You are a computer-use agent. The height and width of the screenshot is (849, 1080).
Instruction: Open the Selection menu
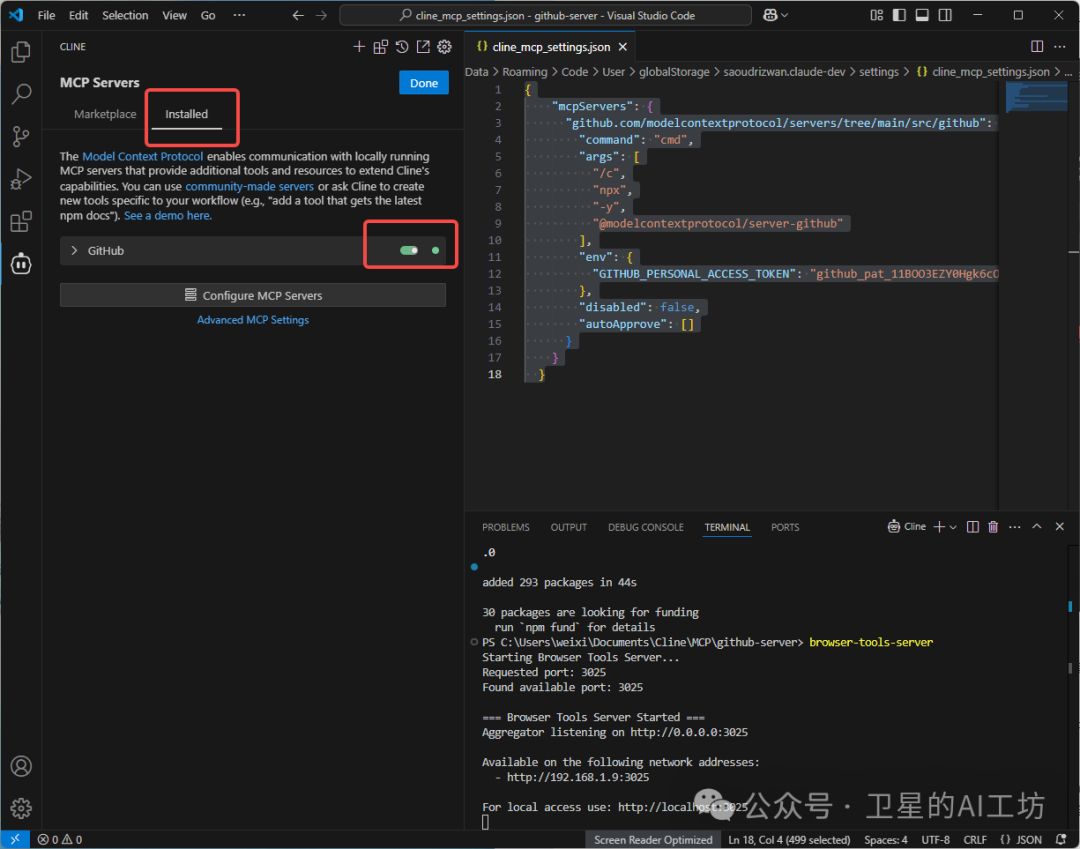click(x=125, y=15)
